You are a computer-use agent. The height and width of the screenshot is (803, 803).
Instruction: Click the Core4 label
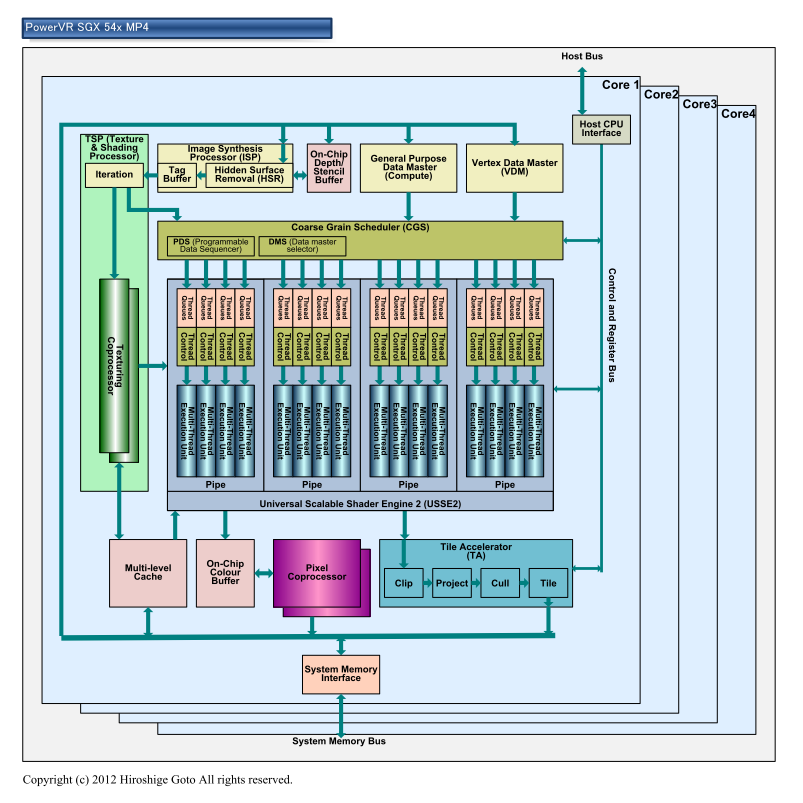738,114
